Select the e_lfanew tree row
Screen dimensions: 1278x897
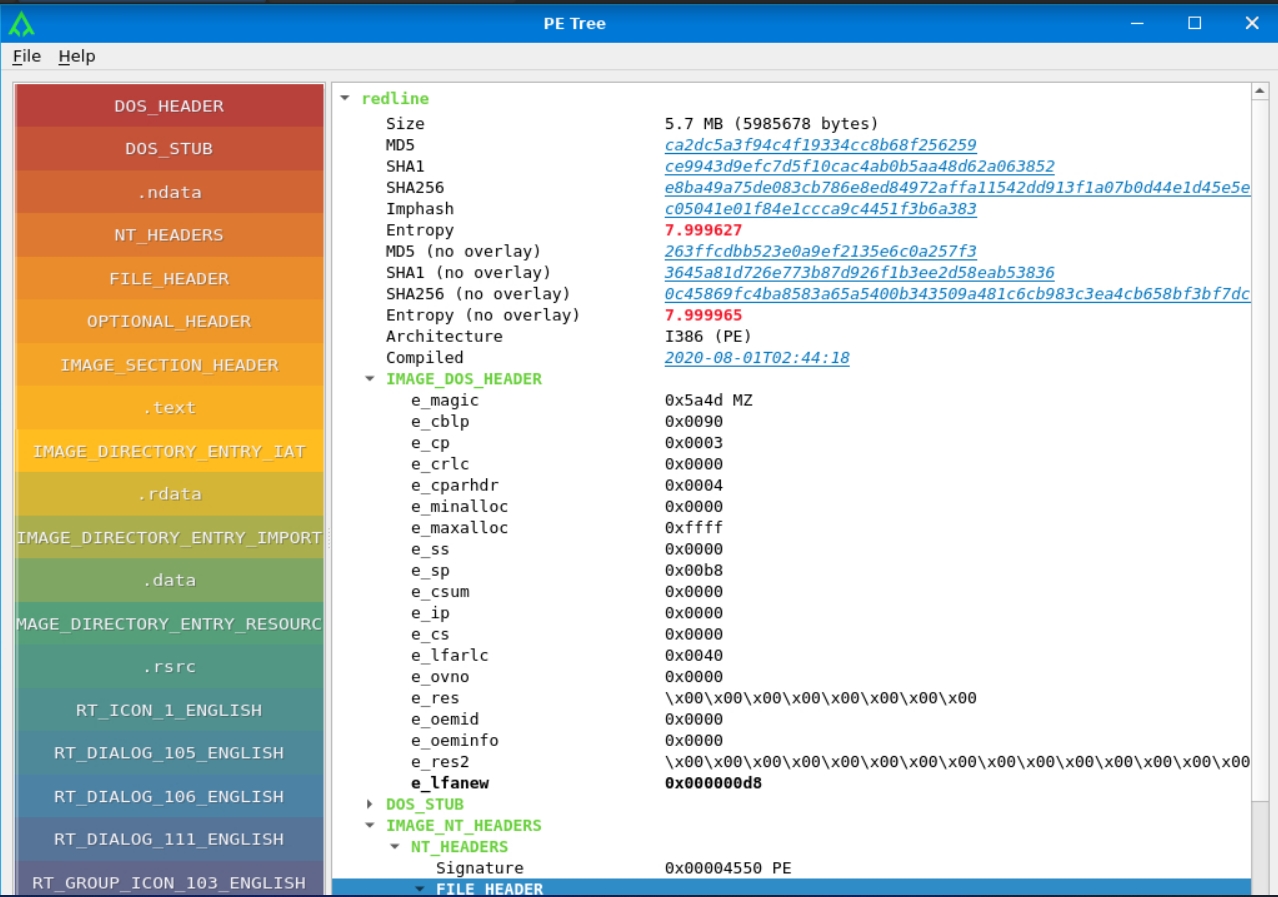449,783
